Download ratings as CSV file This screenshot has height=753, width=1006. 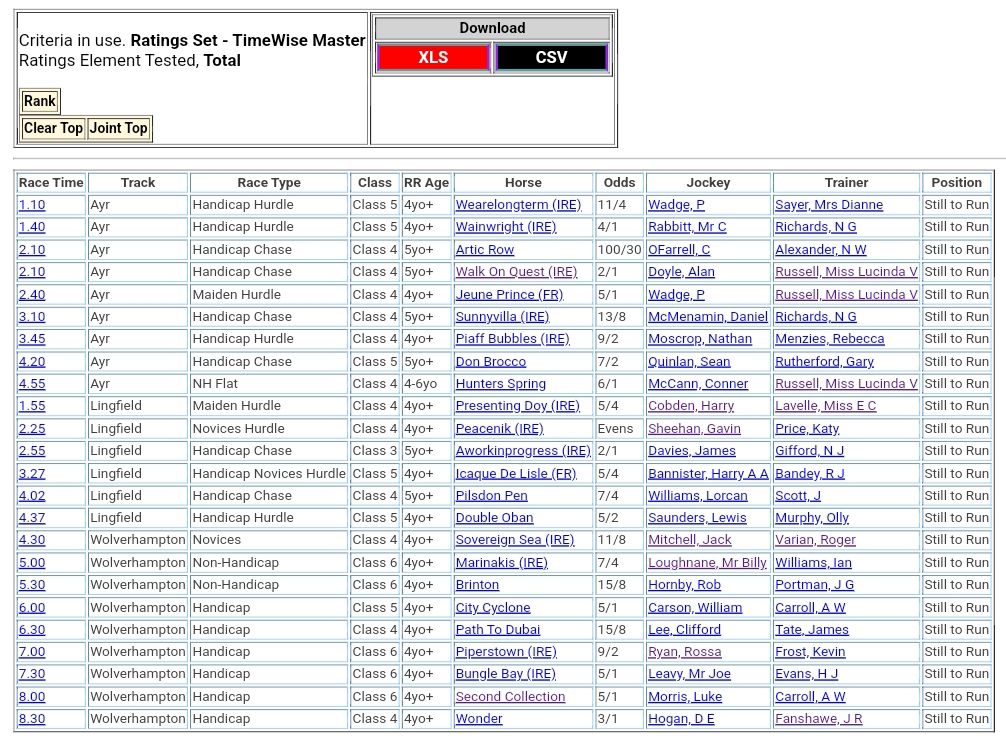pyautogui.click(x=551, y=58)
